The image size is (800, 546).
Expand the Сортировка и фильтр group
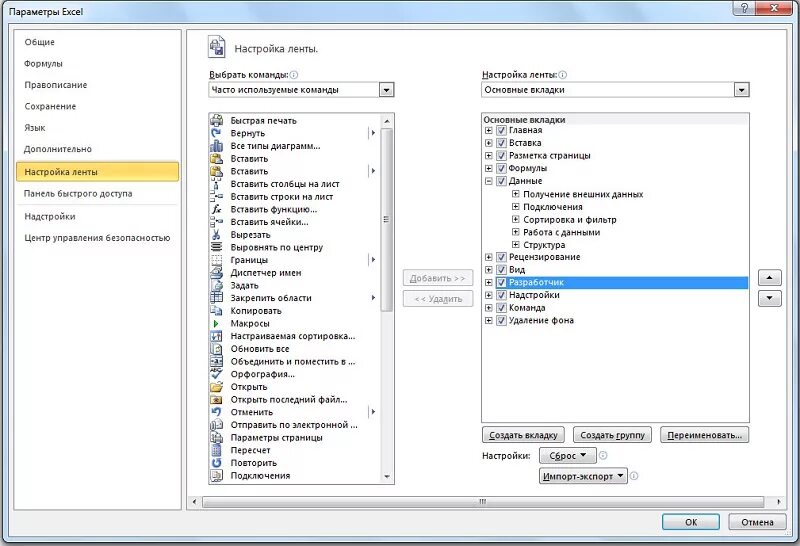(x=516, y=219)
